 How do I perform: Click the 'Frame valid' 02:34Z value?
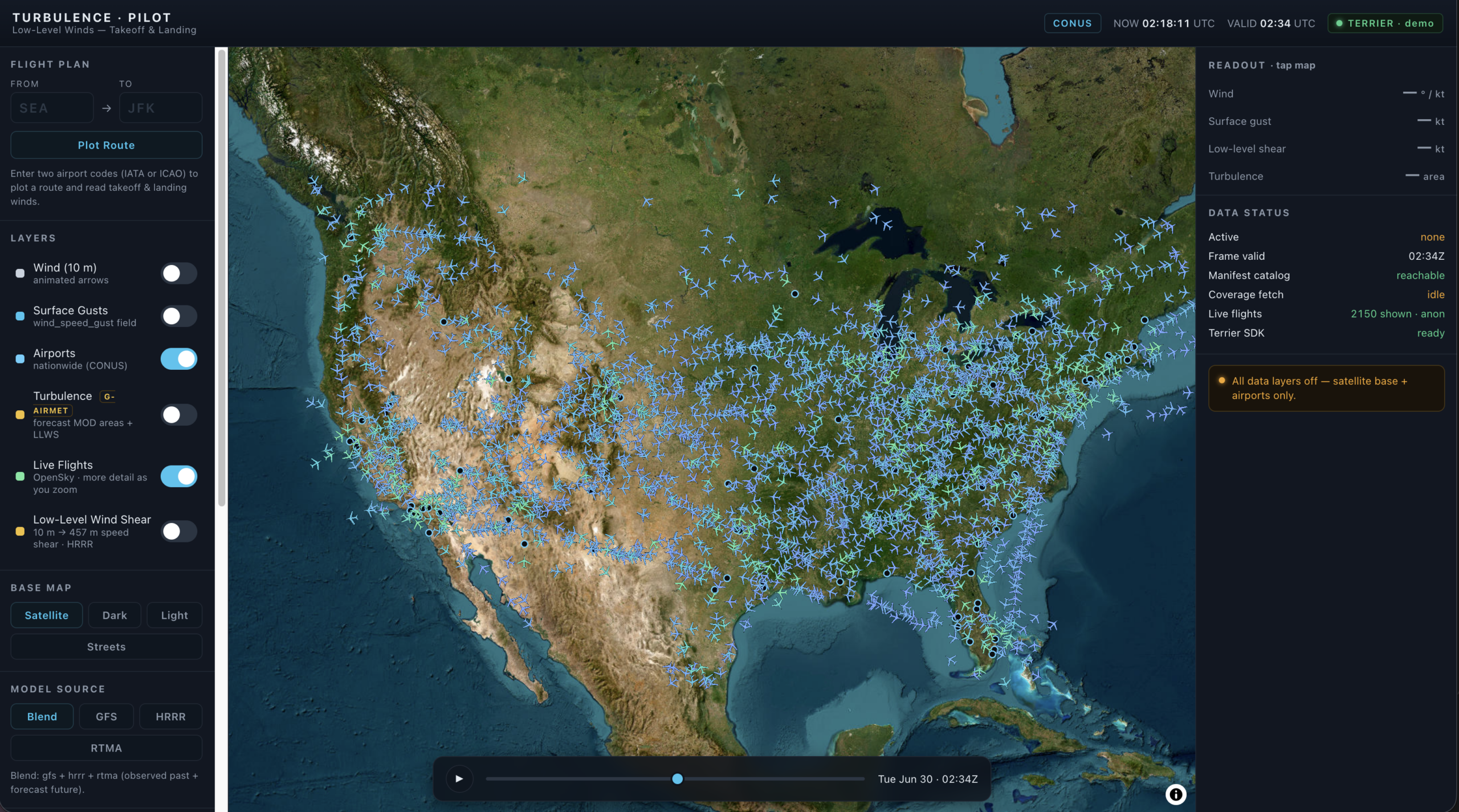[1427, 256]
